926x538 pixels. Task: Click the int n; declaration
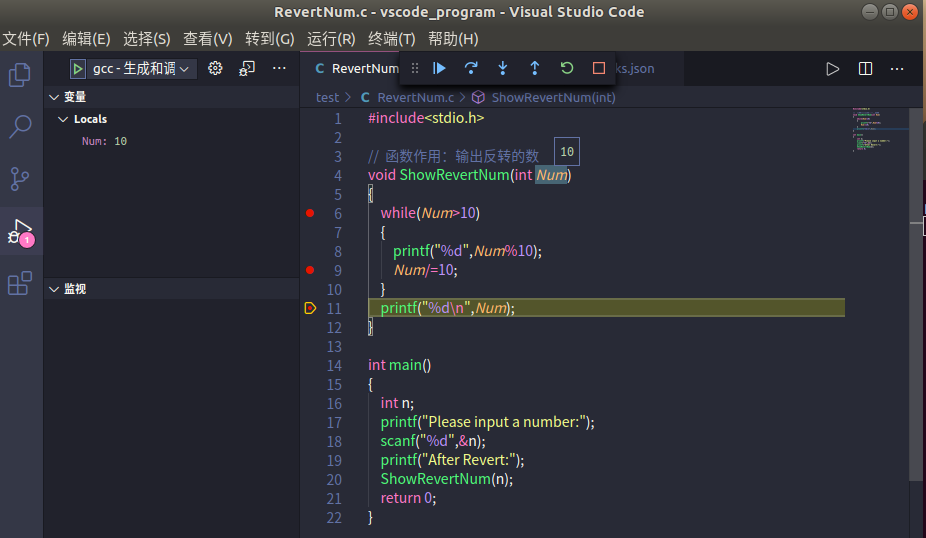397,403
